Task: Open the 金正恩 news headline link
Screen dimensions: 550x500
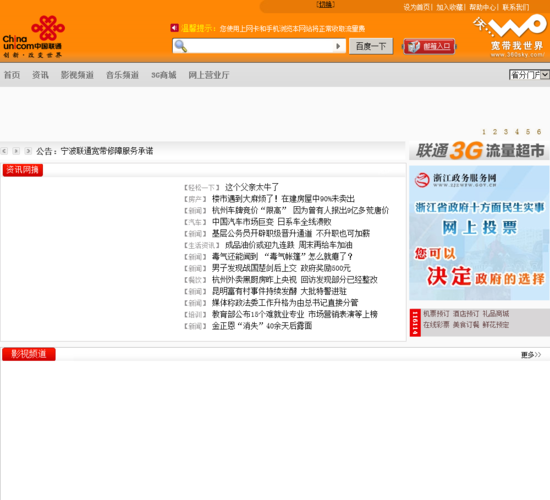Action: 262,326
